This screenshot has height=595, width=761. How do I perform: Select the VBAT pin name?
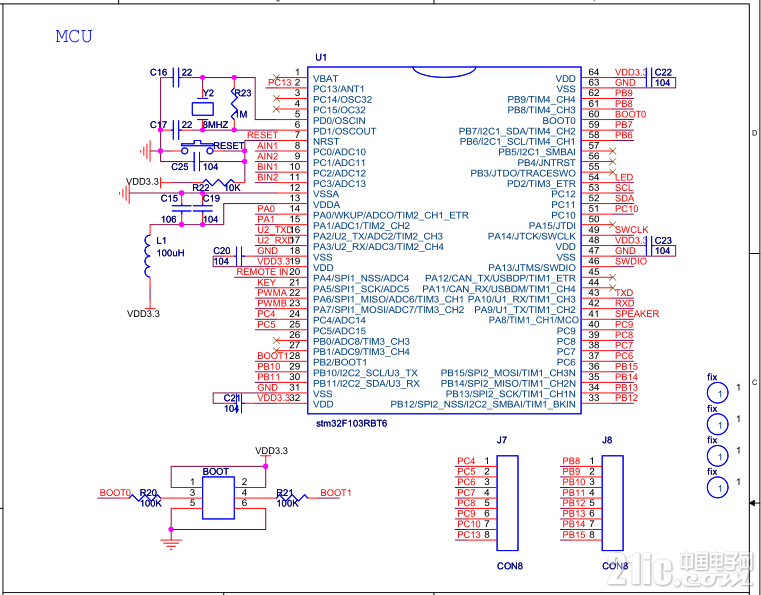click(326, 79)
